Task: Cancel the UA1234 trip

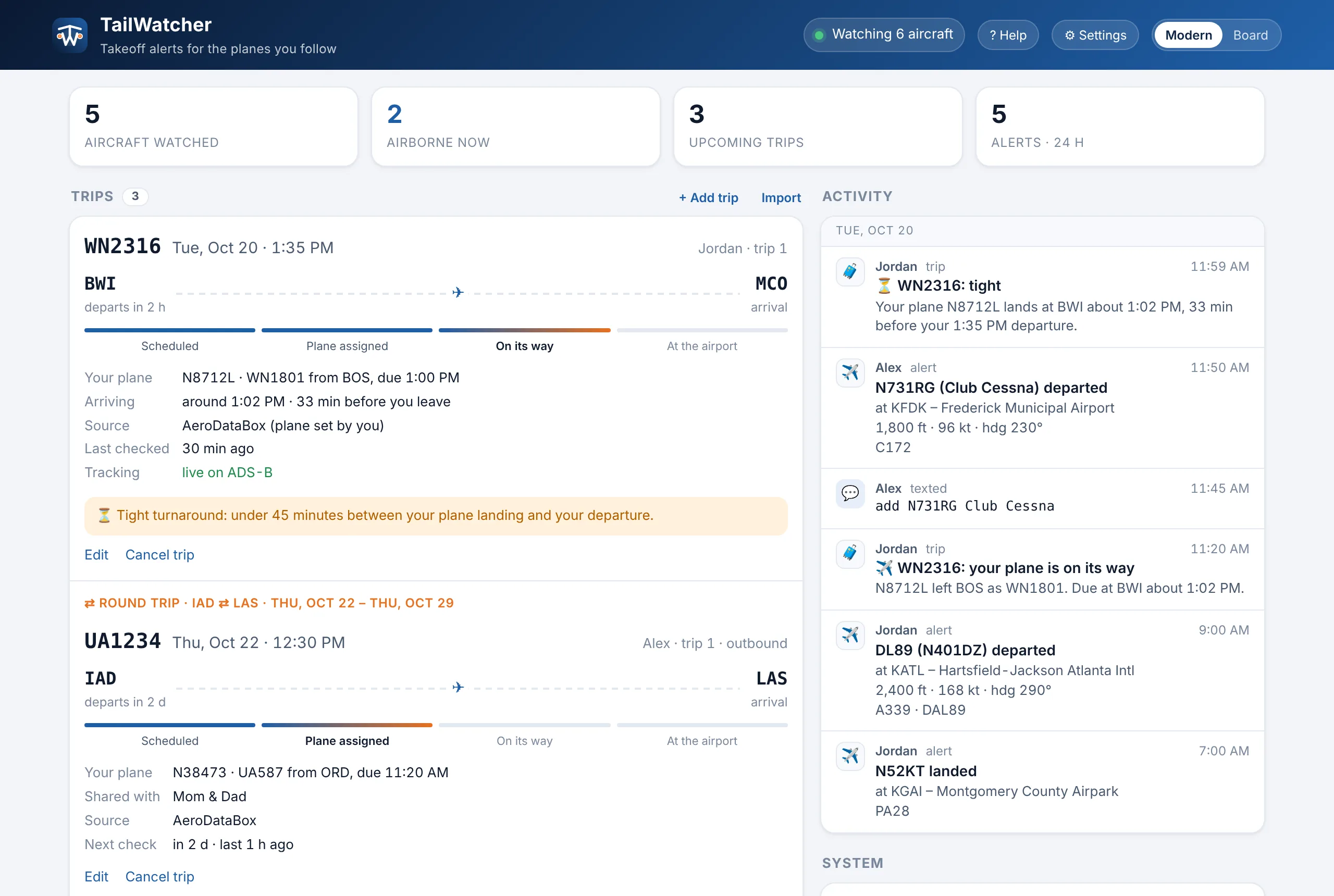Action: click(x=159, y=877)
